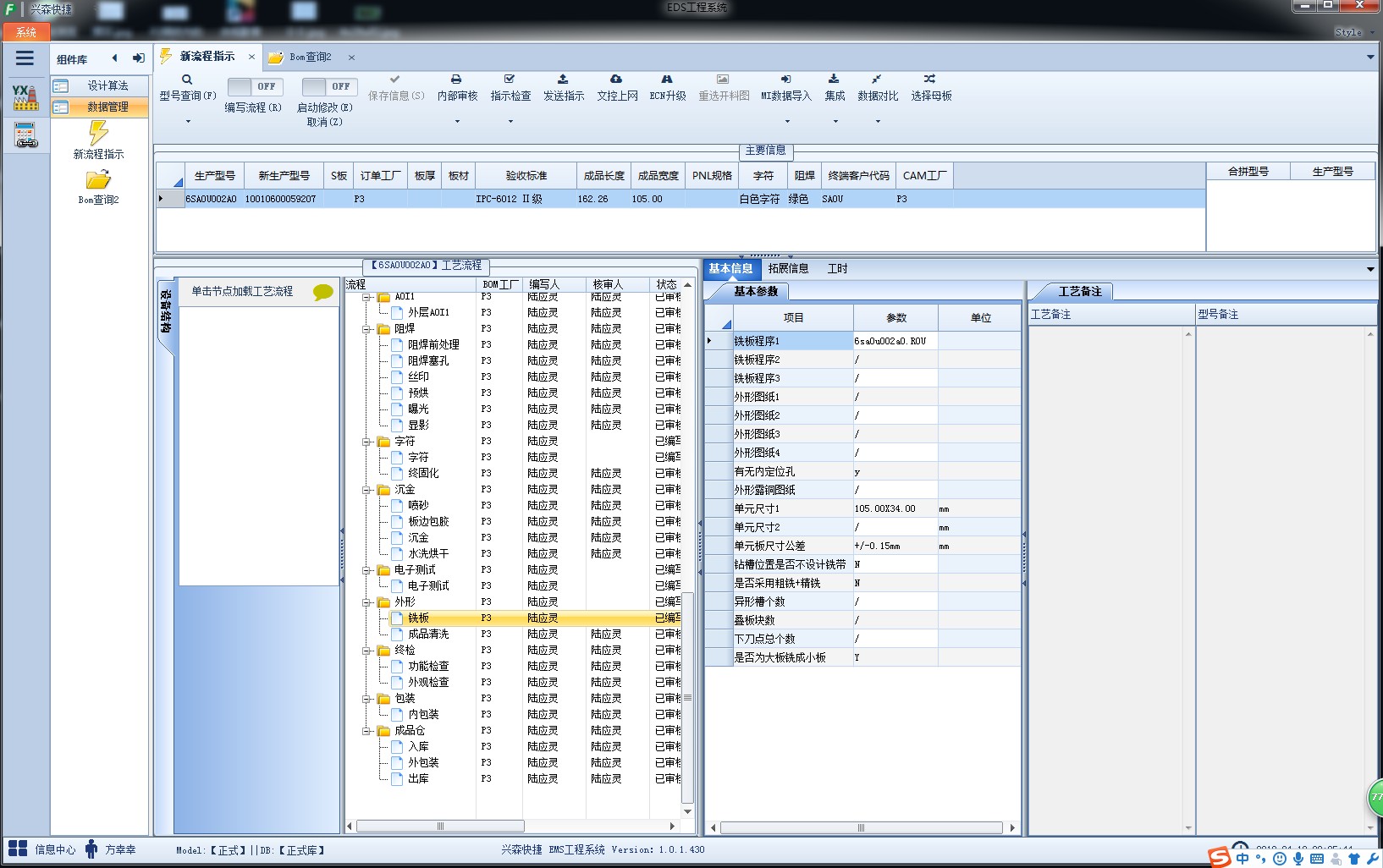The height and width of the screenshot is (868, 1383).
Task: Select the 铣板 tree node
Action: (419, 618)
